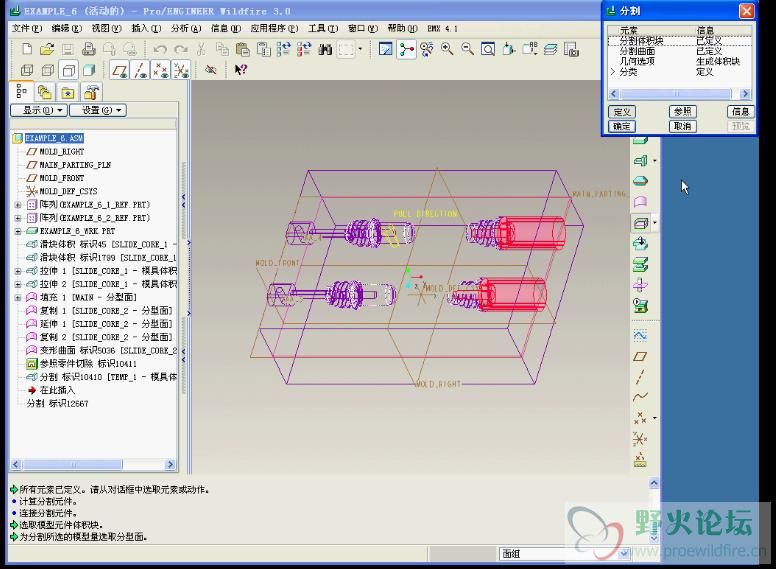Image resolution: width=776 pixels, height=569 pixels.
Task: Click the datum curve tool icon
Action: (x=640, y=397)
